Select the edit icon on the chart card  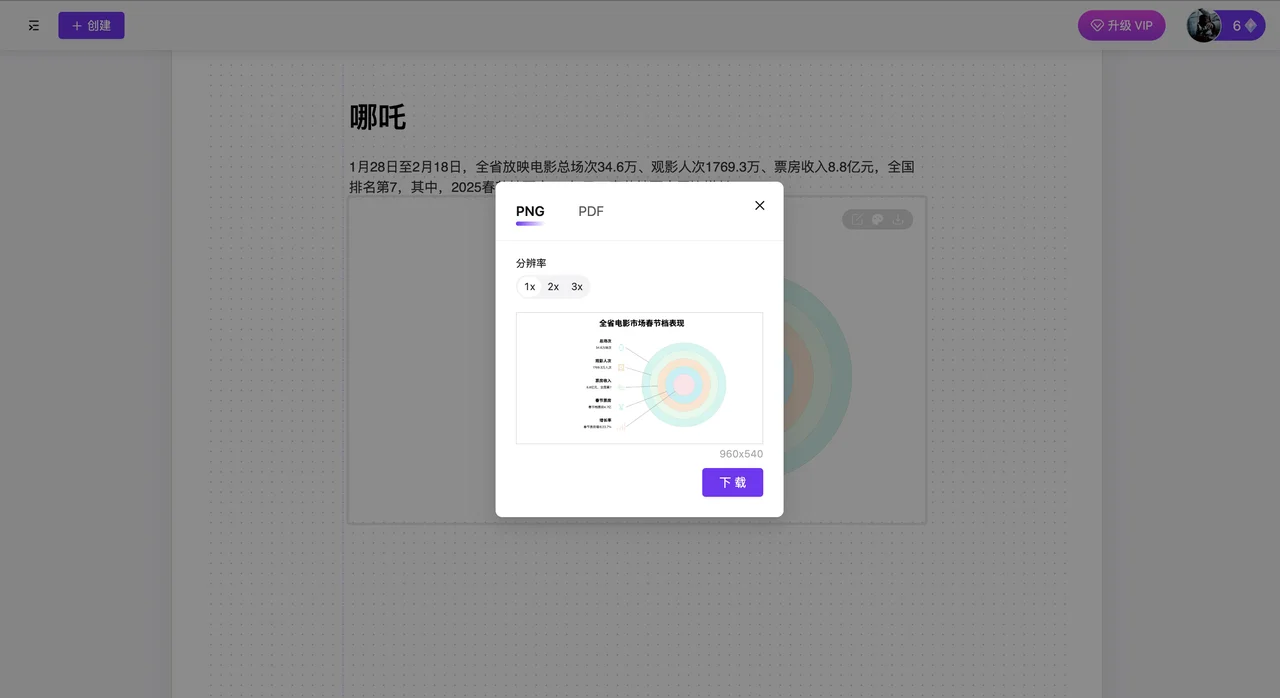pos(856,218)
